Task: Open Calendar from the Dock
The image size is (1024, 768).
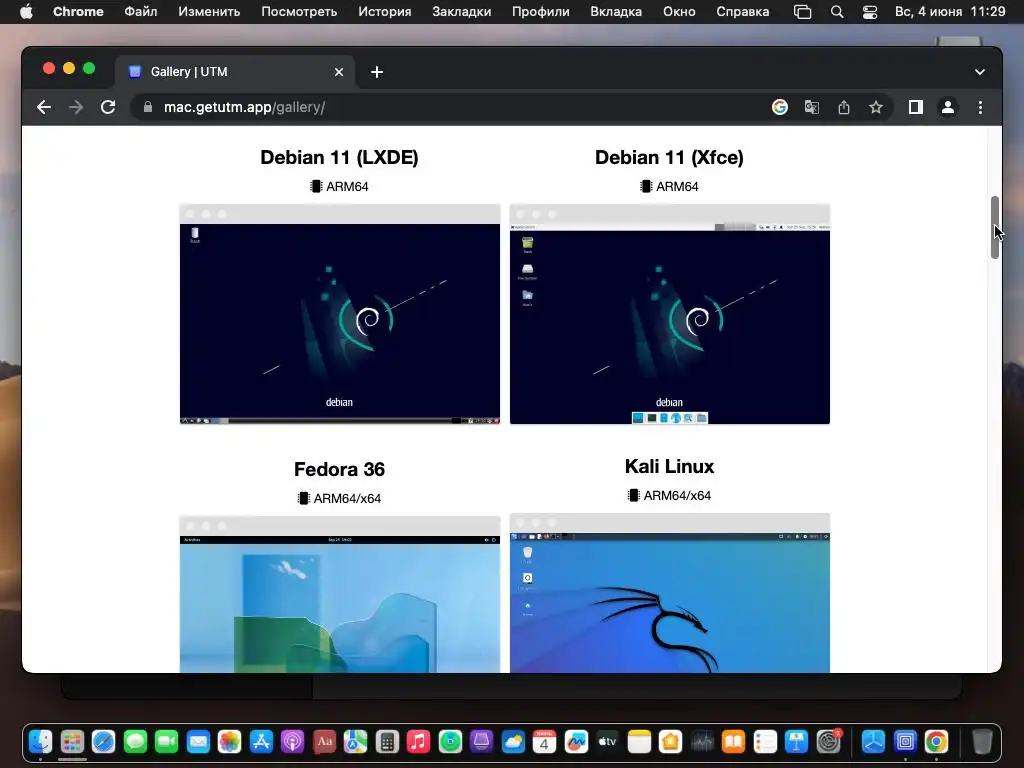Action: (x=544, y=741)
